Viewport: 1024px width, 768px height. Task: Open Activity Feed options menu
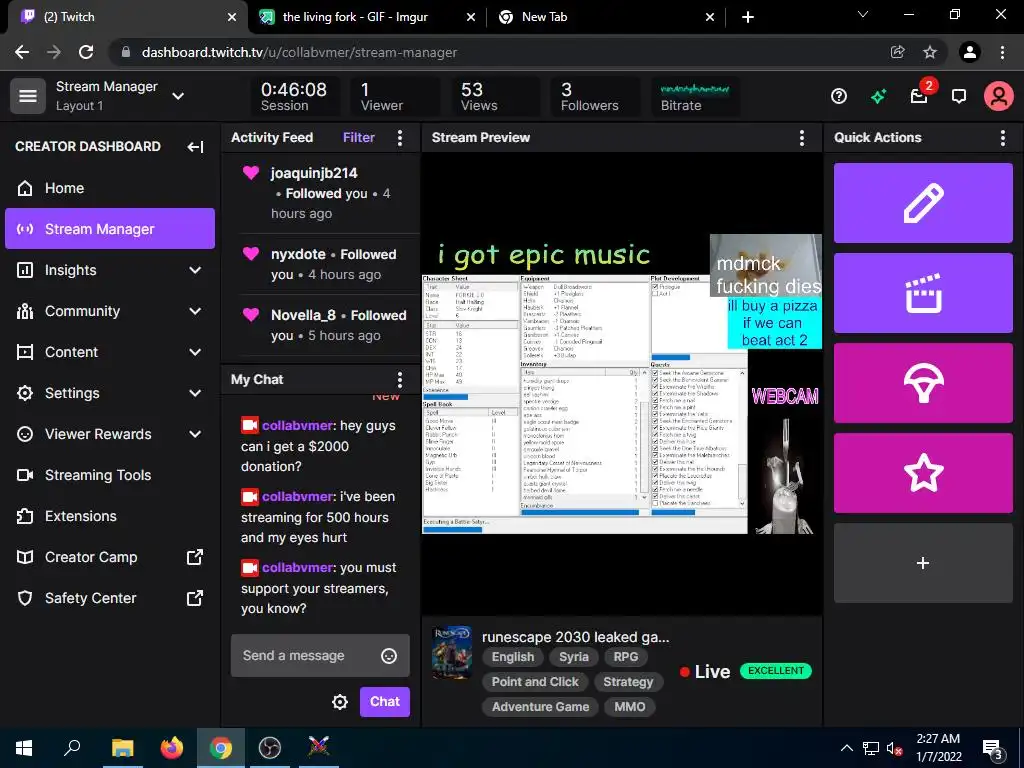coord(400,138)
